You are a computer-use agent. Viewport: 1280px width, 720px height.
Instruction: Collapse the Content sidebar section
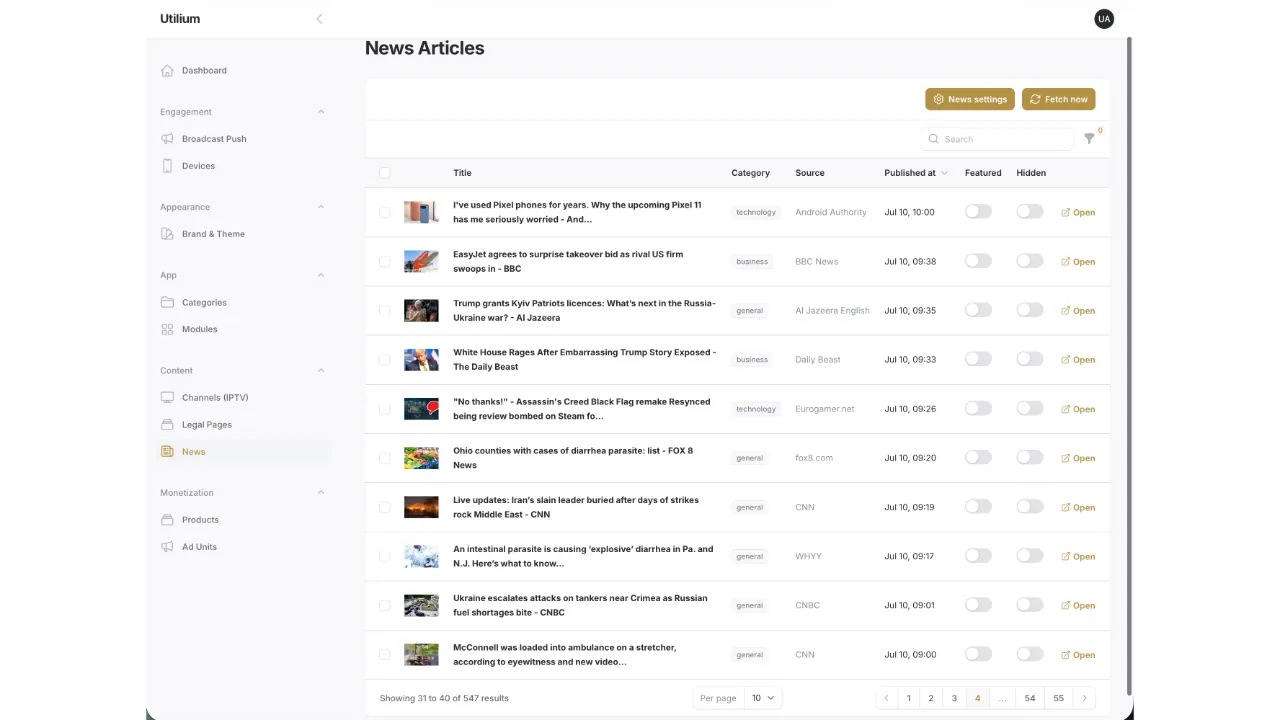(321, 371)
